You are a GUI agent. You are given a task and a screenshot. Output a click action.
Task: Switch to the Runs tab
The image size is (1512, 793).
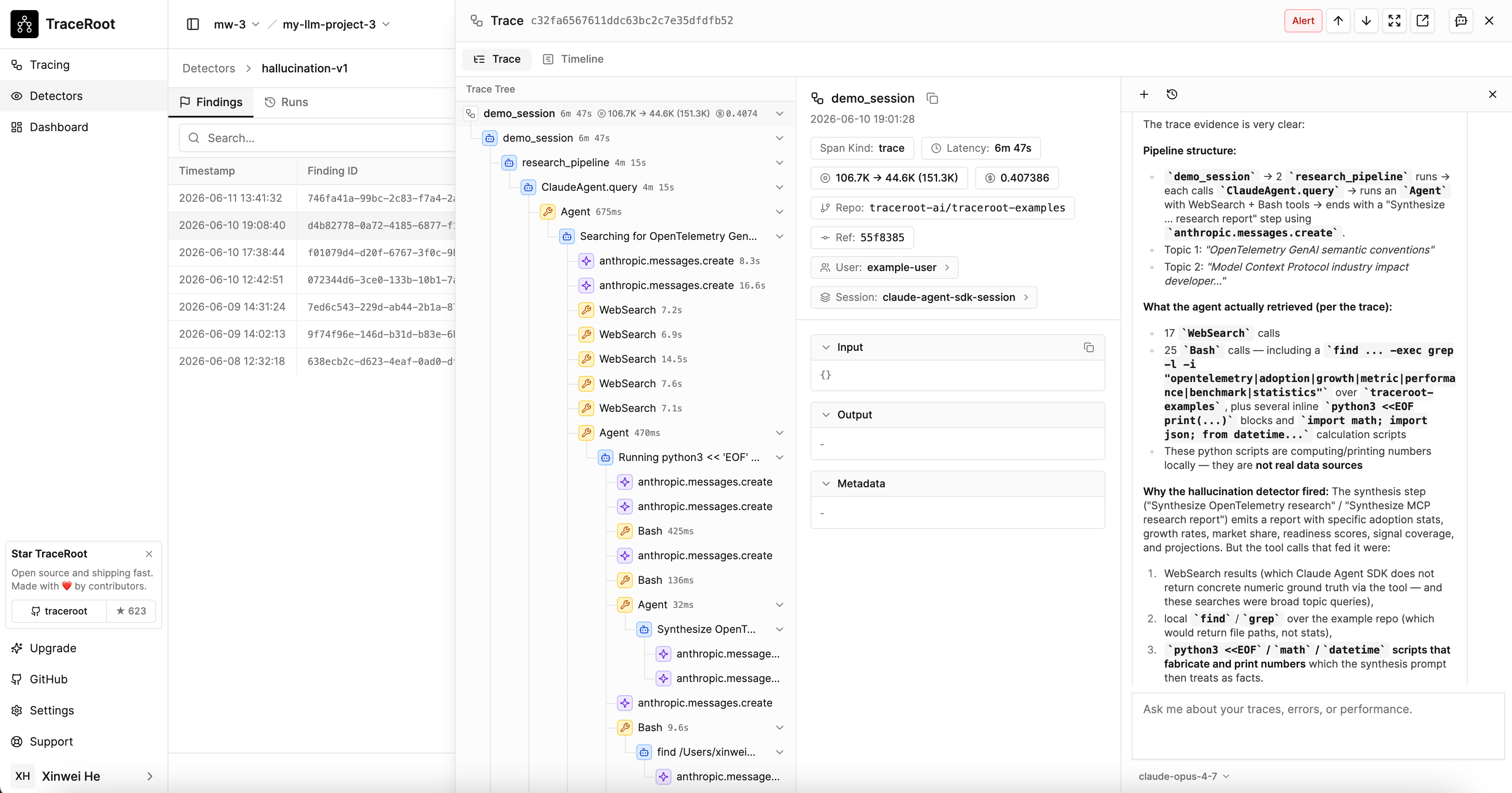click(x=286, y=102)
